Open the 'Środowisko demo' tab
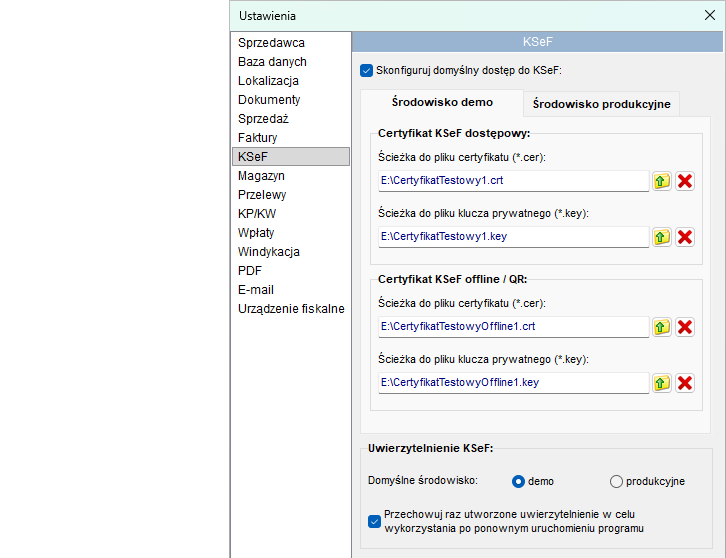 442,103
